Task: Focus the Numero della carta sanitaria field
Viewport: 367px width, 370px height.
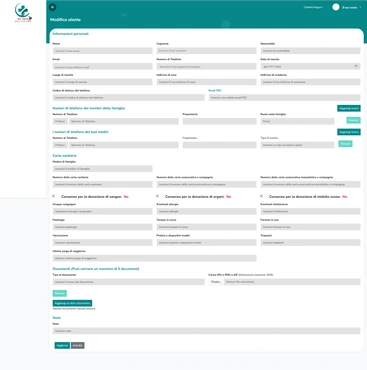Action: 102,184
